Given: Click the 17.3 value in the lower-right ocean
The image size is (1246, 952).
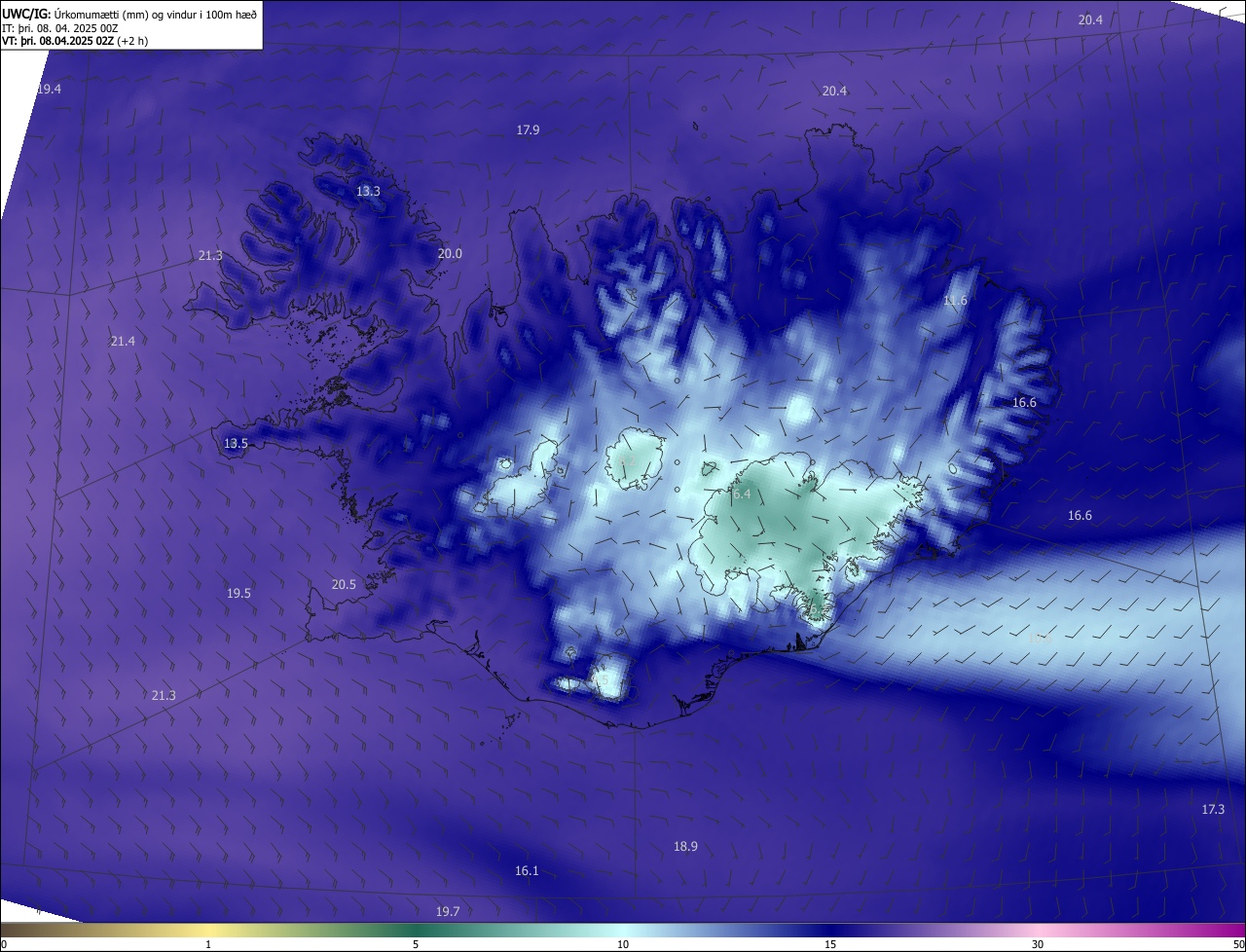Looking at the screenshot, I should (1213, 809).
